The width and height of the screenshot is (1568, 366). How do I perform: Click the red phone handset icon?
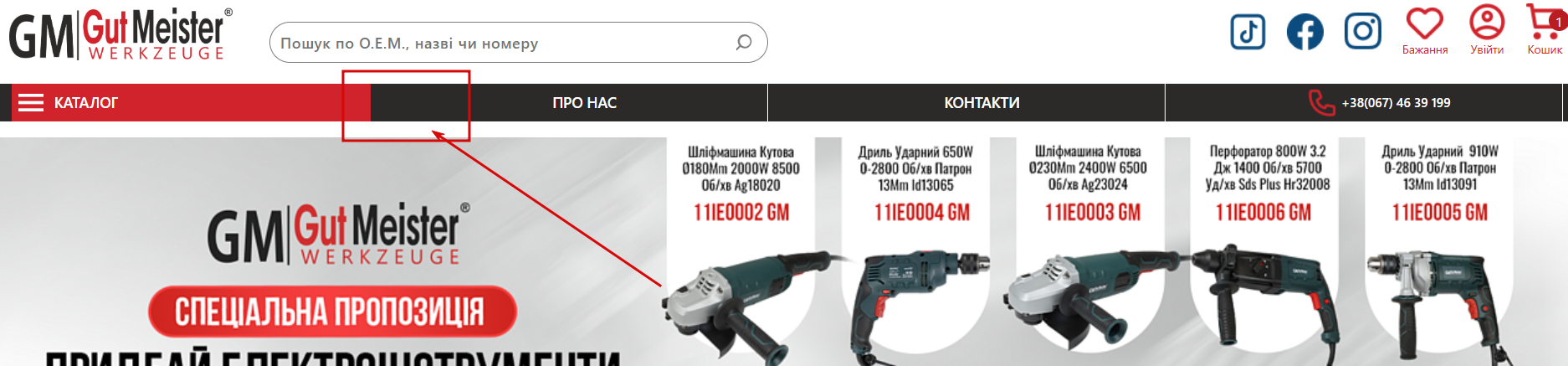coord(1321,102)
